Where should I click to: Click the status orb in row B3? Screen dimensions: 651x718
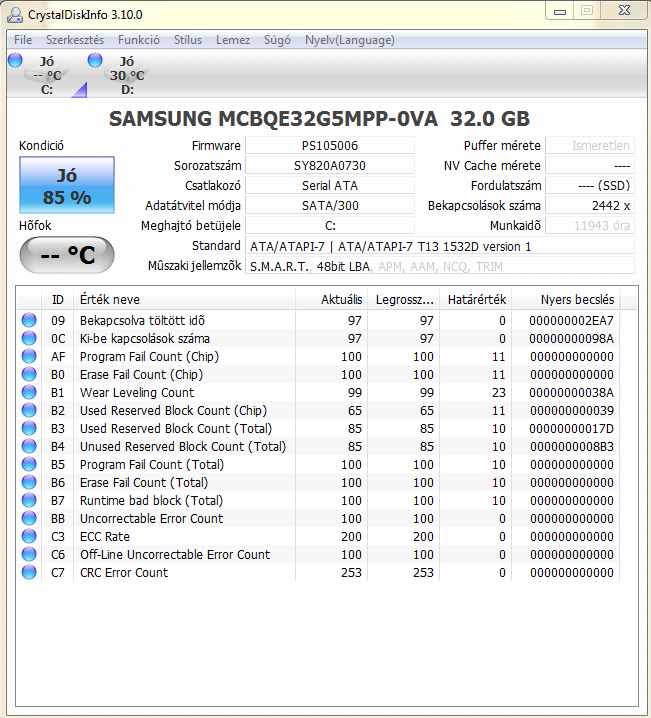click(29, 428)
